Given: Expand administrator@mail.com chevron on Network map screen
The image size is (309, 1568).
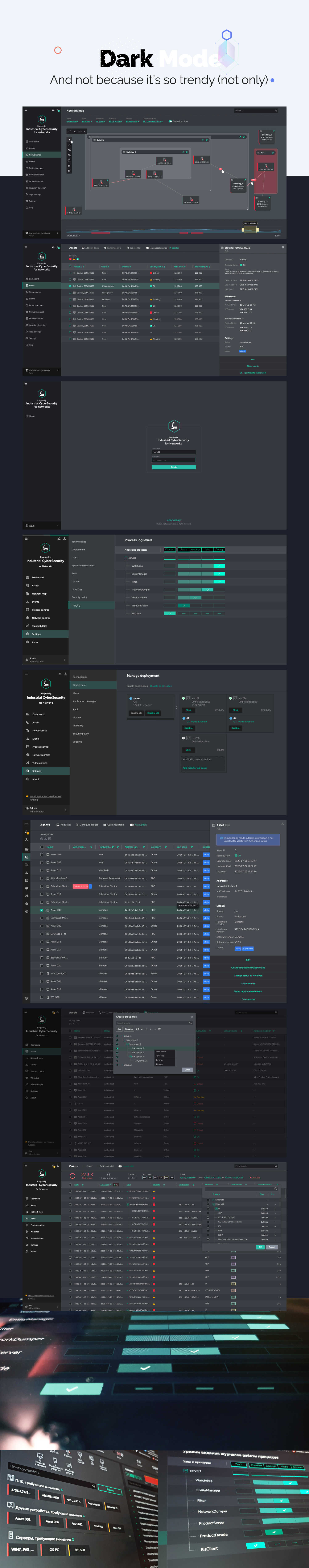Looking at the screenshot, I should pos(58,233).
